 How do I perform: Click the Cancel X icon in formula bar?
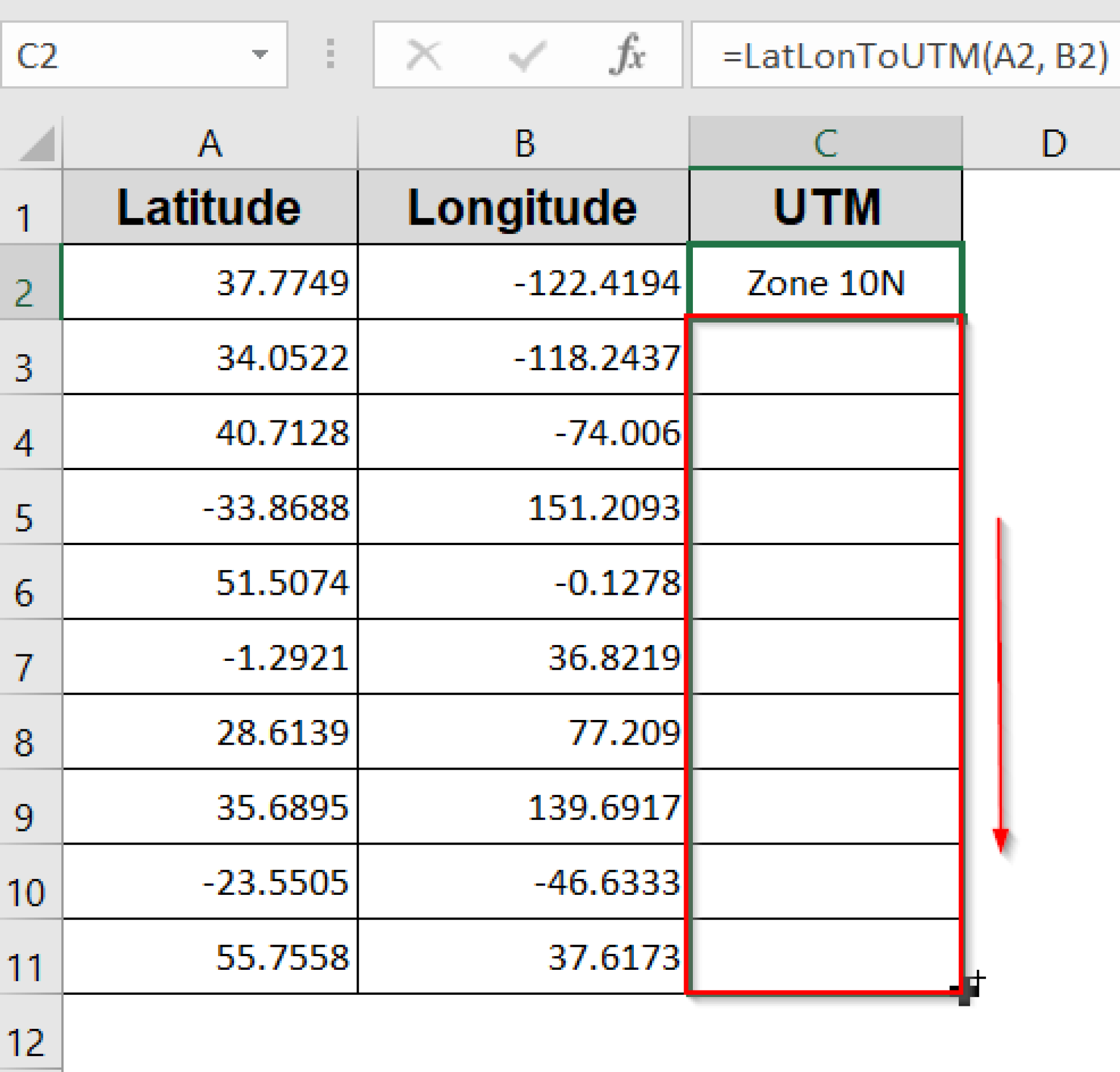point(423,53)
